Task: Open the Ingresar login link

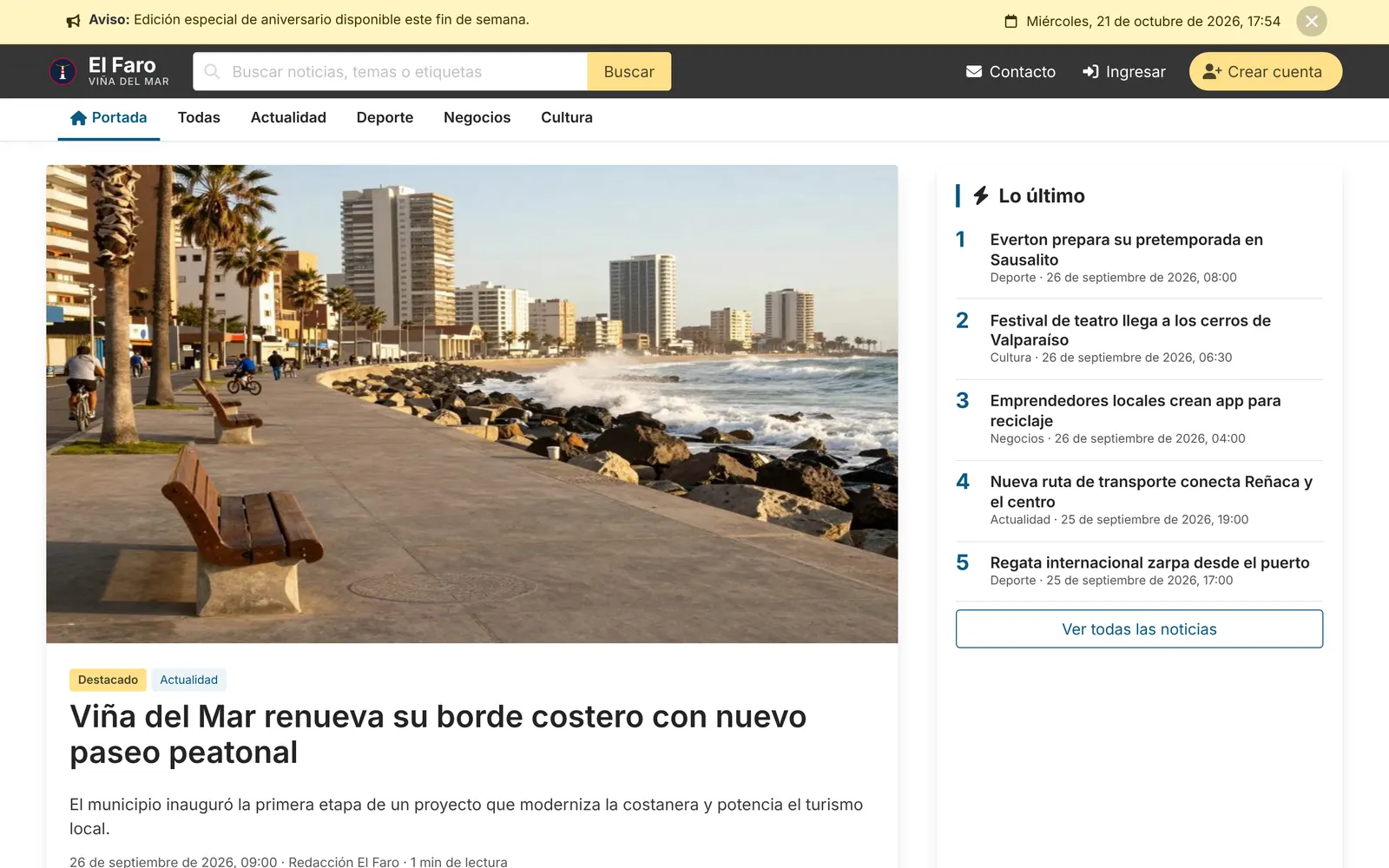Action: tap(1123, 71)
